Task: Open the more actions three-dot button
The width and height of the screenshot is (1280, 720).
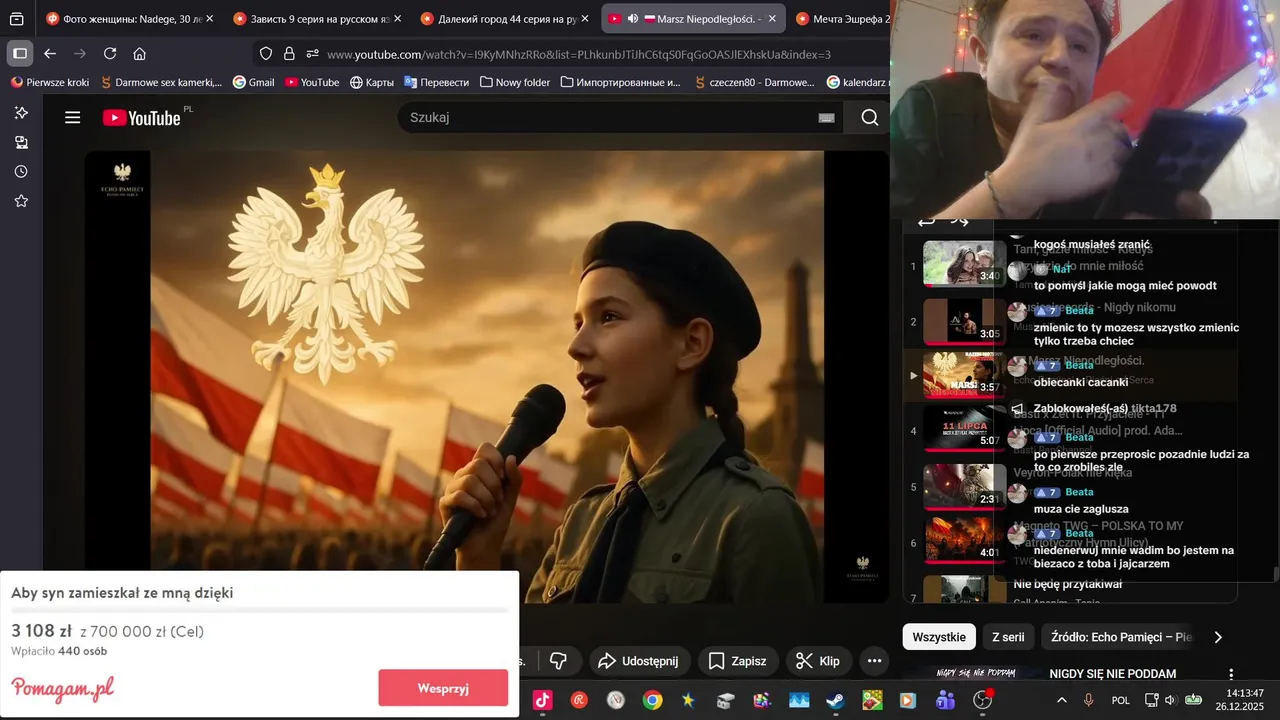Action: [x=874, y=661]
